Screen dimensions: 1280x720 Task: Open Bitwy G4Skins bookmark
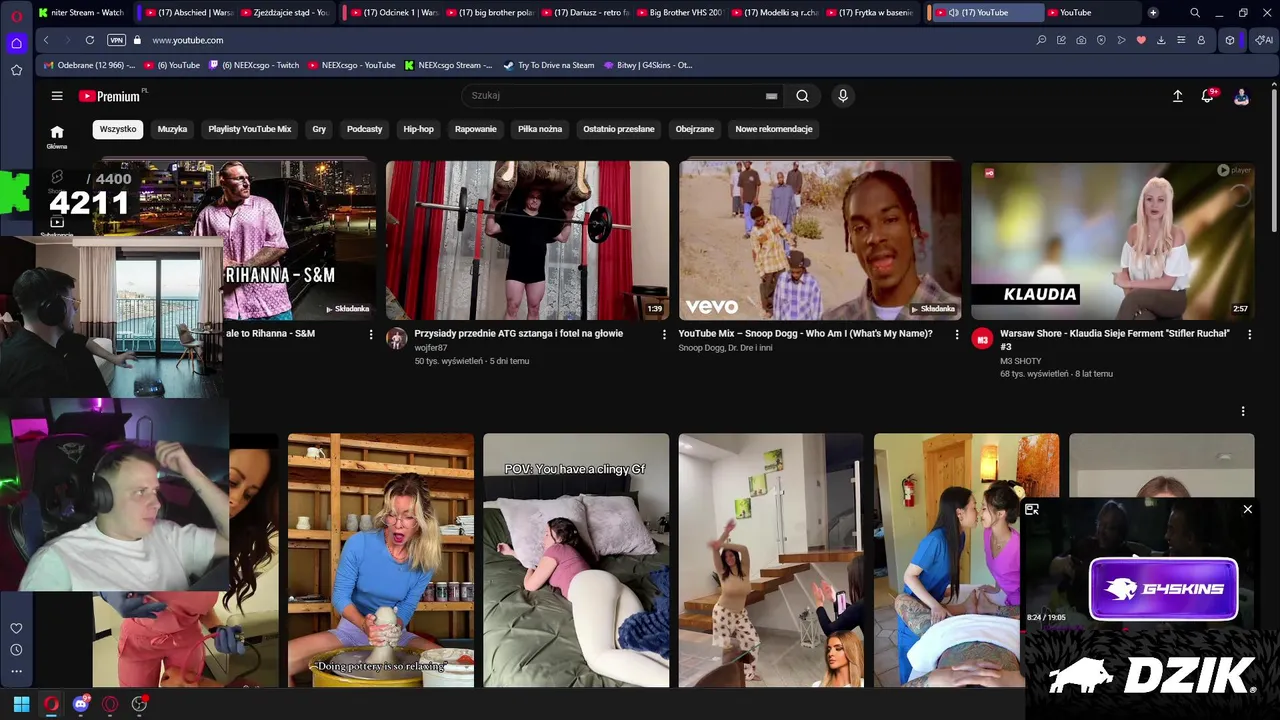(648, 65)
